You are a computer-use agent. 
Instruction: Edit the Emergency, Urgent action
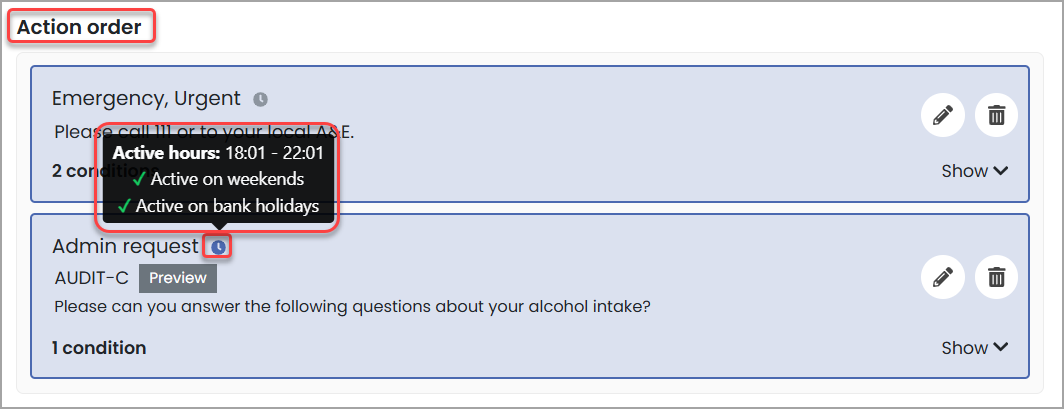942,116
